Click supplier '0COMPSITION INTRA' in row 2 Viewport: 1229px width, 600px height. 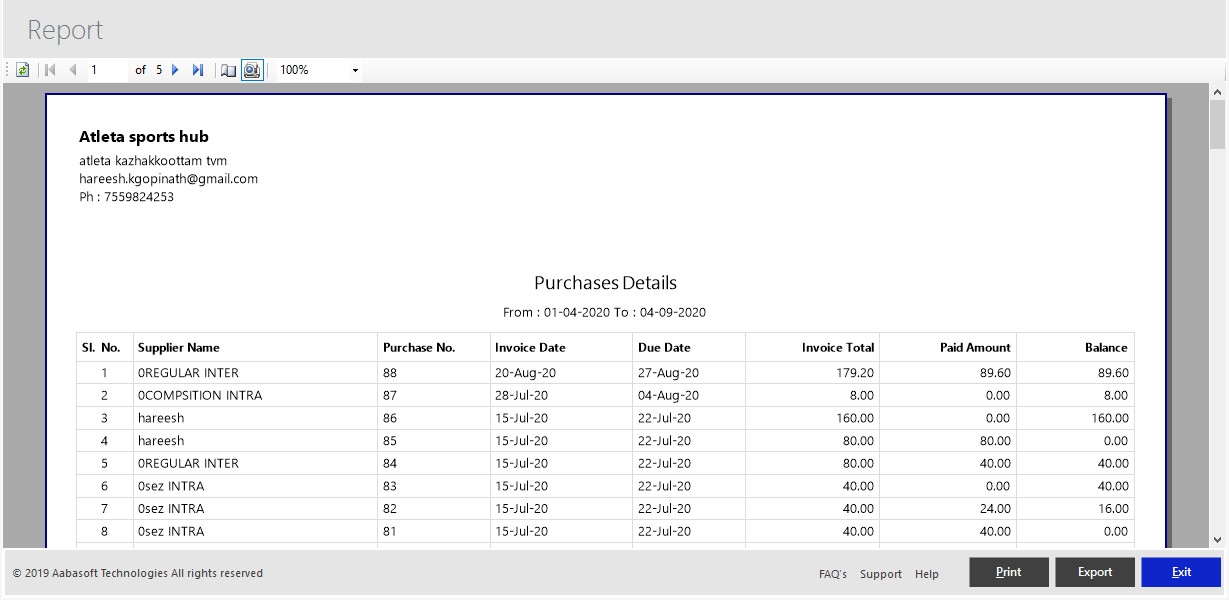pyautogui.click(x=200, y=396)
